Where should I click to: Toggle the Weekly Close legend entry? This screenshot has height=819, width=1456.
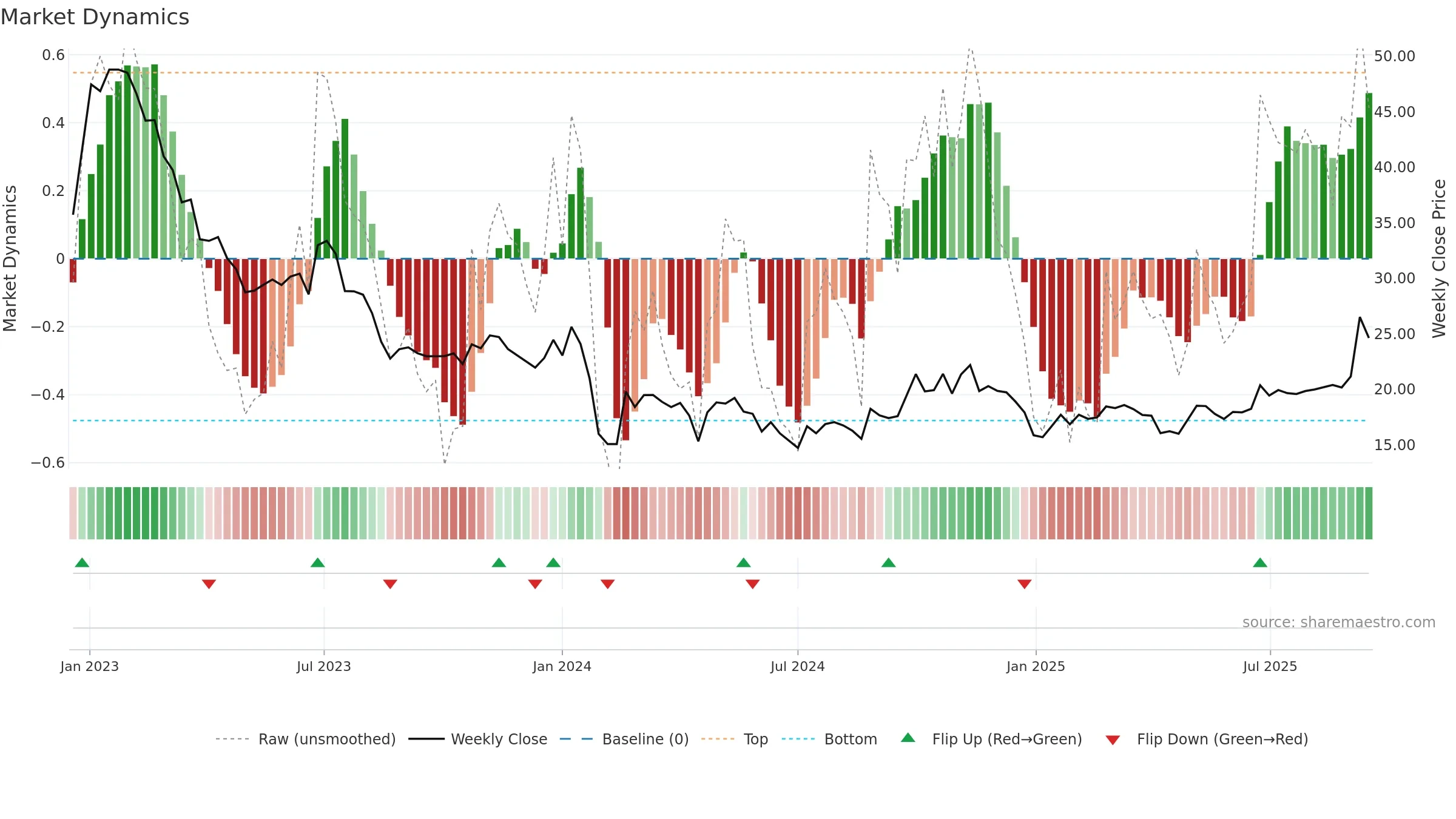pos(478,739)
